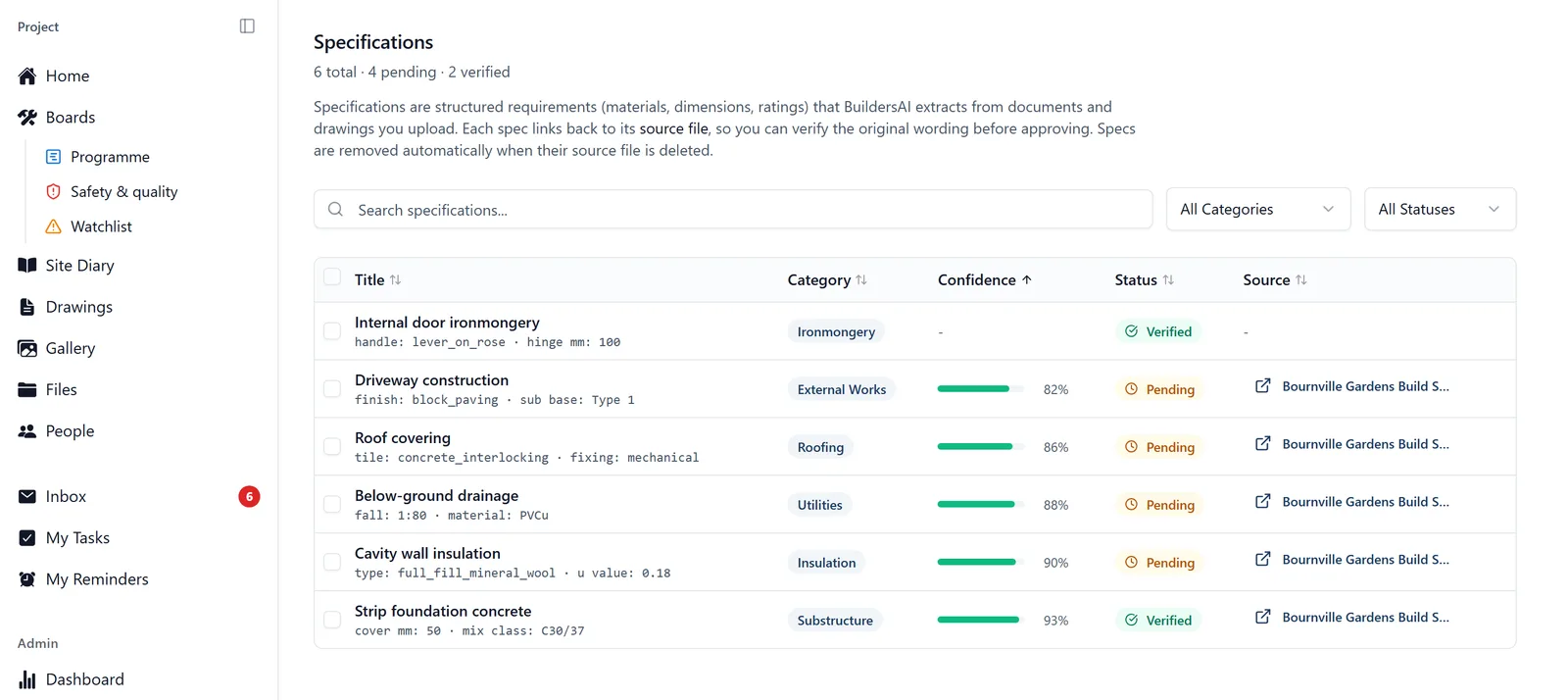The width and height of the screenshot is (1568, 700).
Task: Check the Strip foundation concrete row checkbox
Action: click(x=332, y=621)
